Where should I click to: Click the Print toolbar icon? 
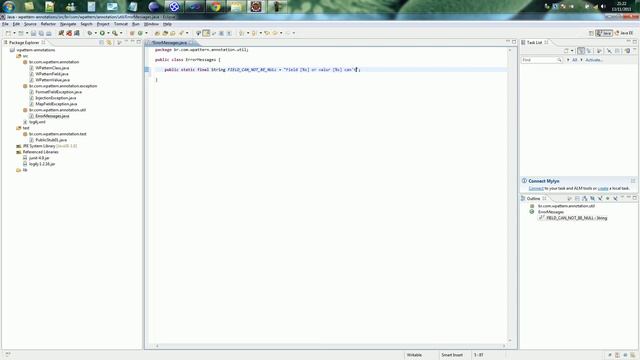tap(49, 33)
